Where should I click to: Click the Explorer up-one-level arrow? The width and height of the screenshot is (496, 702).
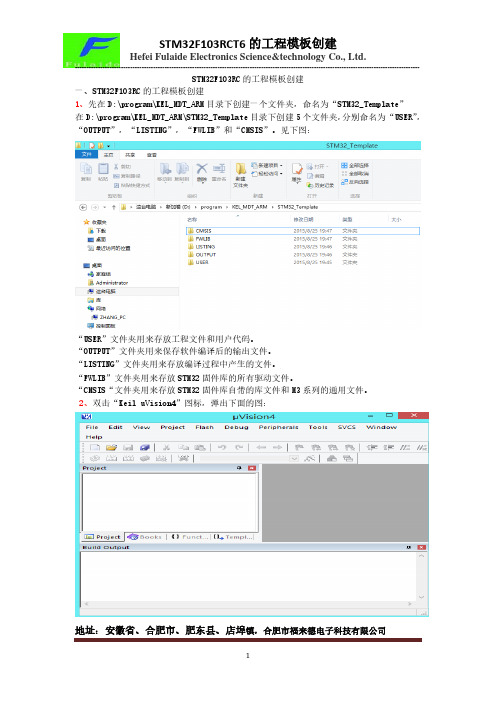[x=114, y=207]
